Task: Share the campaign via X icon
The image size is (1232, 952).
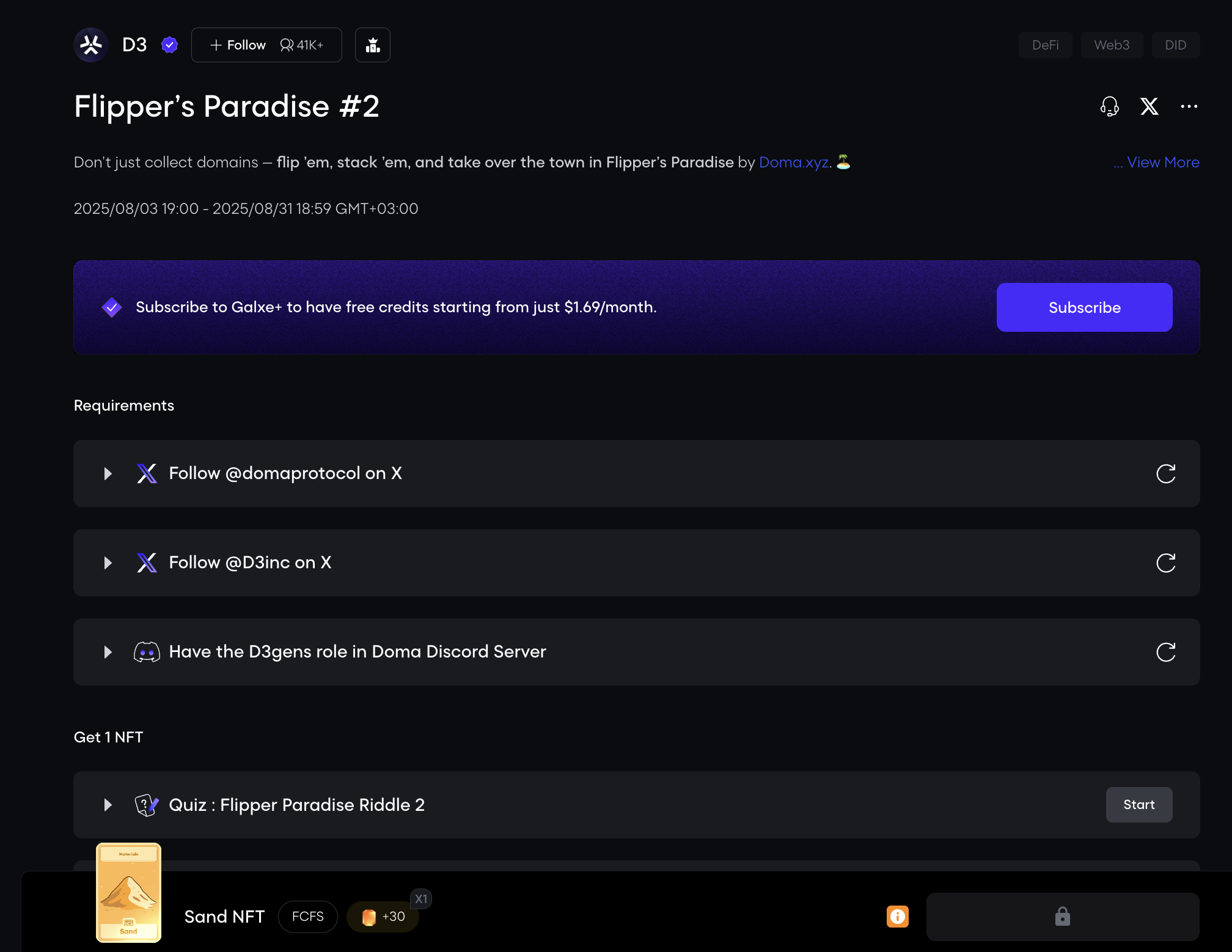Action: [1149, 106]
